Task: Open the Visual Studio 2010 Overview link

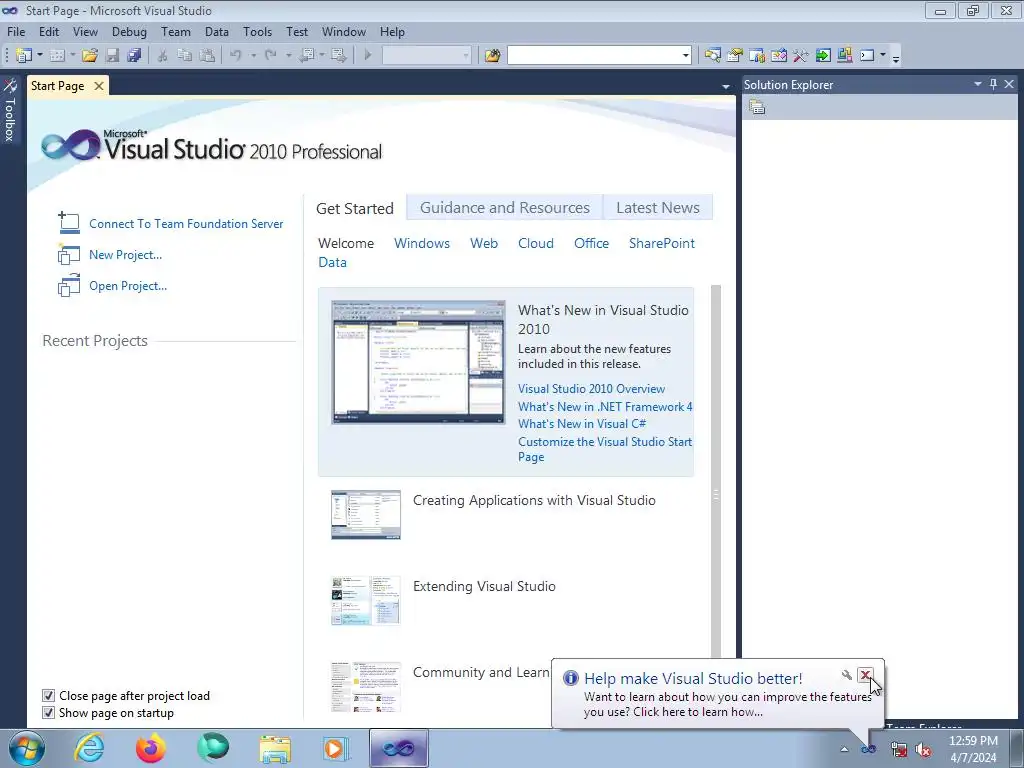Action: (x=591, y=389)
